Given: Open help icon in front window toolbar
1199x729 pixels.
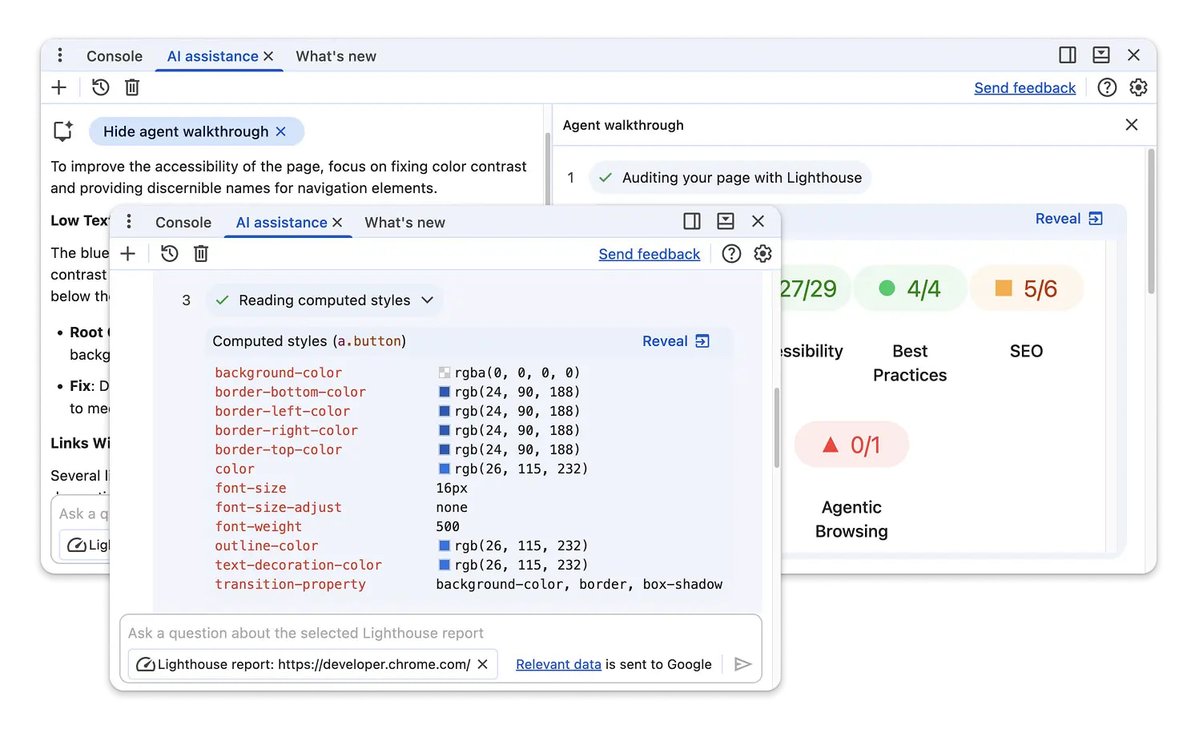Looking at the screenshot, I should pos(731,253).
